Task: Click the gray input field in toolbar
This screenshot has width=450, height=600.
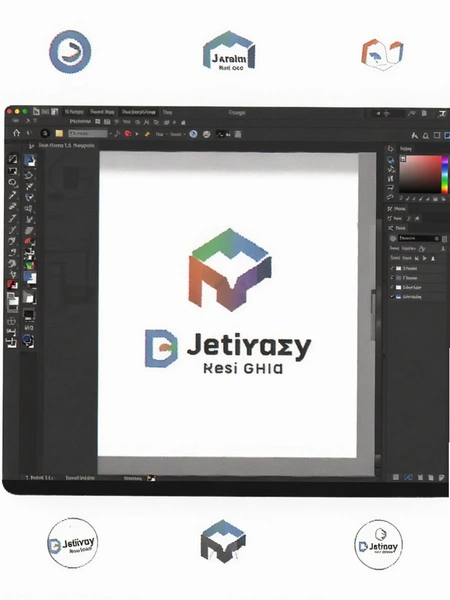Action: click(88, 134)
